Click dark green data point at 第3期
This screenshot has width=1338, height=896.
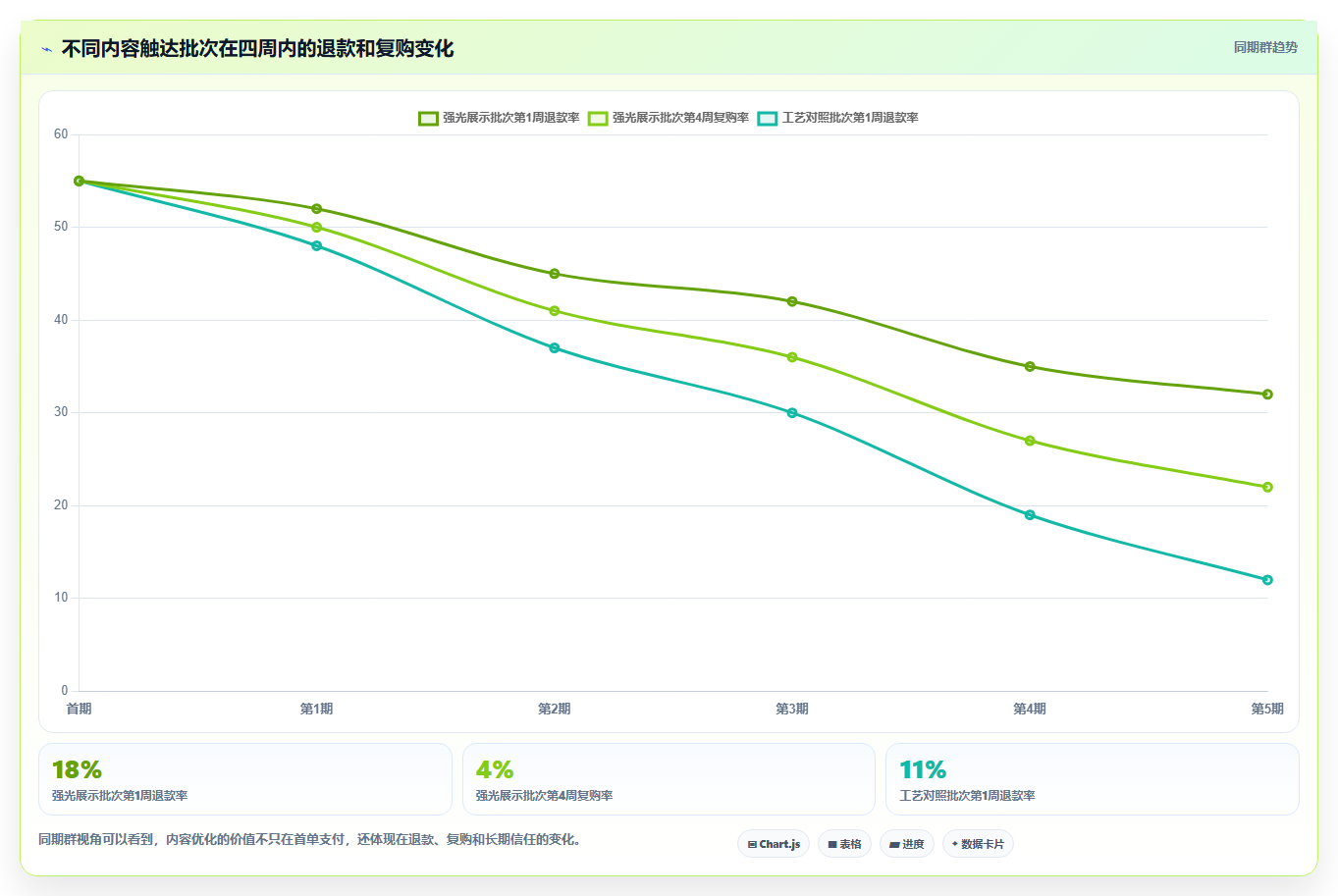point(792,301)
